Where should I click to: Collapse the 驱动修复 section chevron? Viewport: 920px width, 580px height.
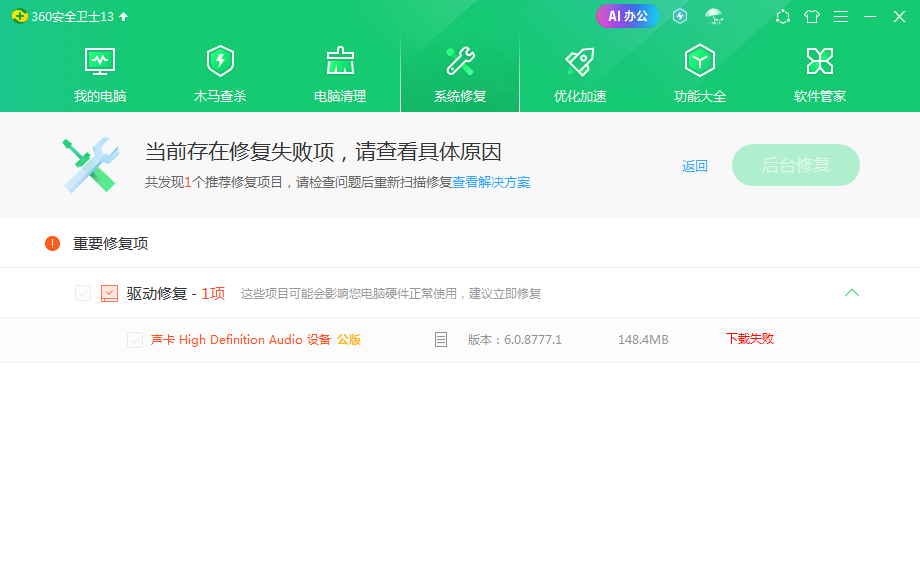851,293
